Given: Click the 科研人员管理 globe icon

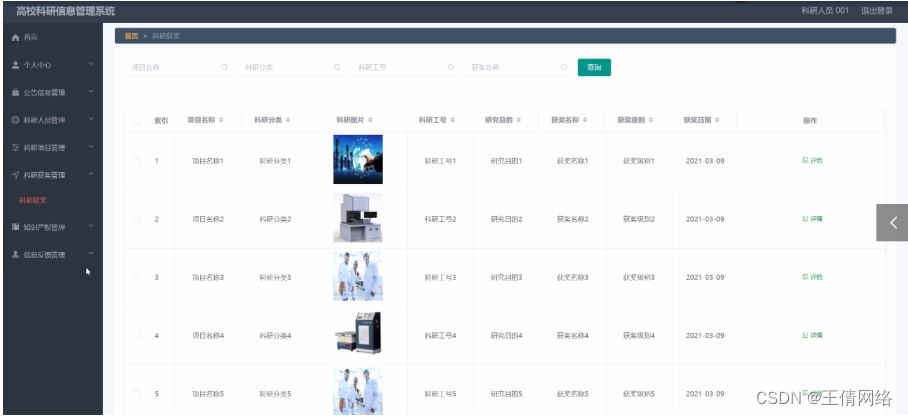Looking at the screenshot, I should pos(16,120).
